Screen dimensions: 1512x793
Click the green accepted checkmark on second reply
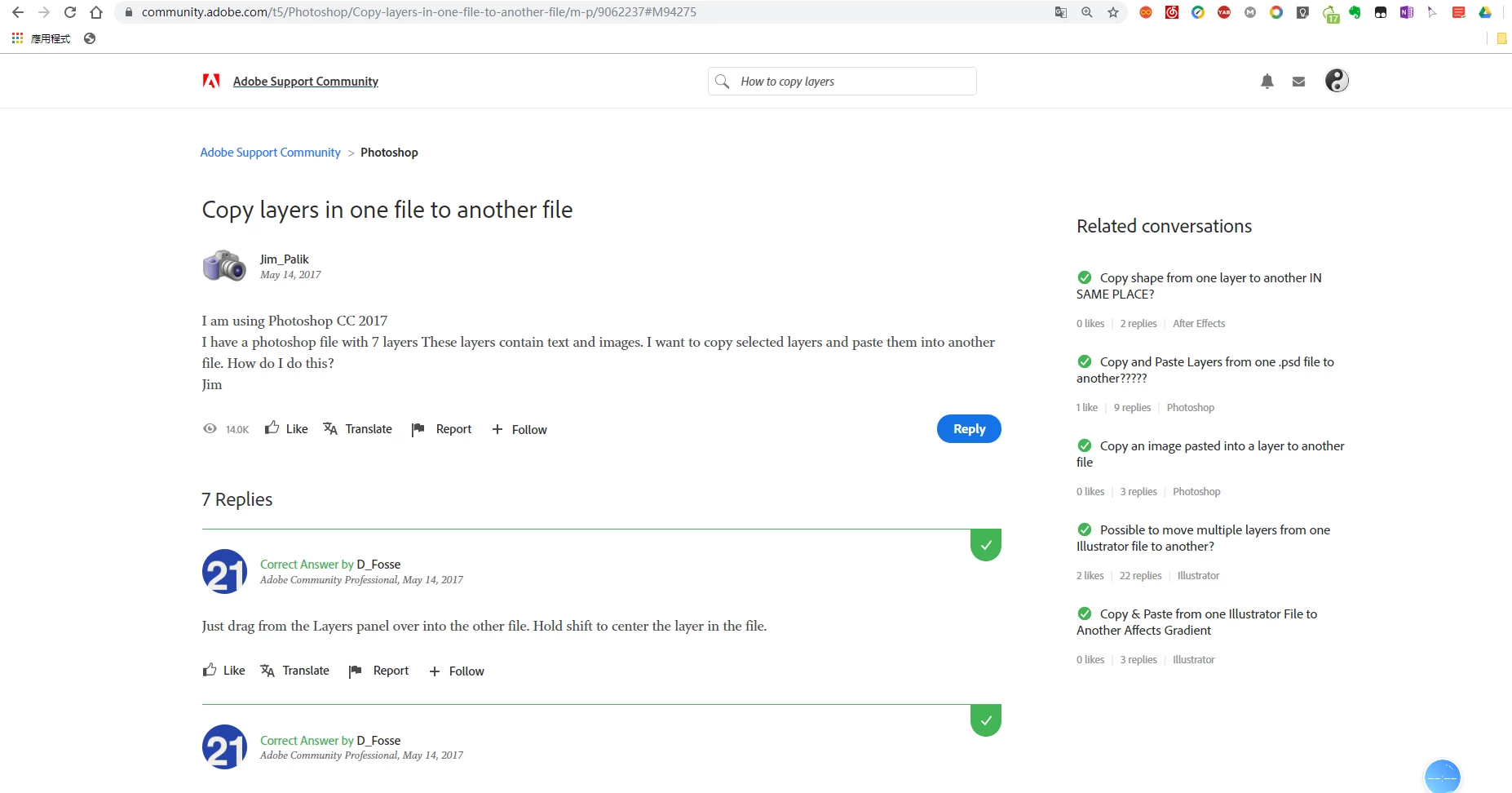986,720
